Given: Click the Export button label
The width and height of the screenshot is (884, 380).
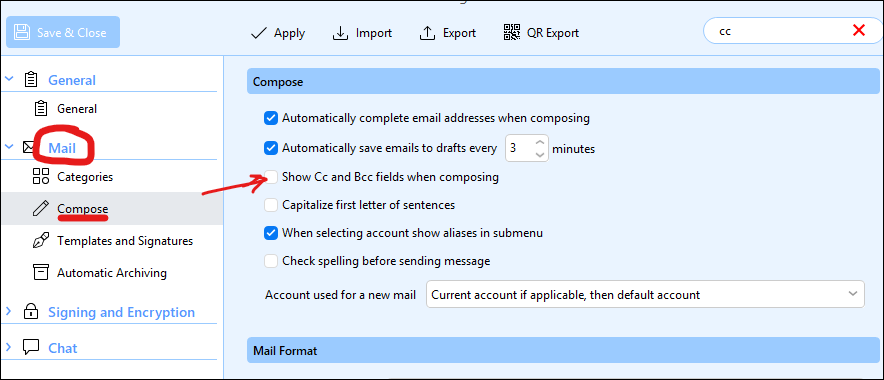Looking at the screenshot, I should pos(459,33).
